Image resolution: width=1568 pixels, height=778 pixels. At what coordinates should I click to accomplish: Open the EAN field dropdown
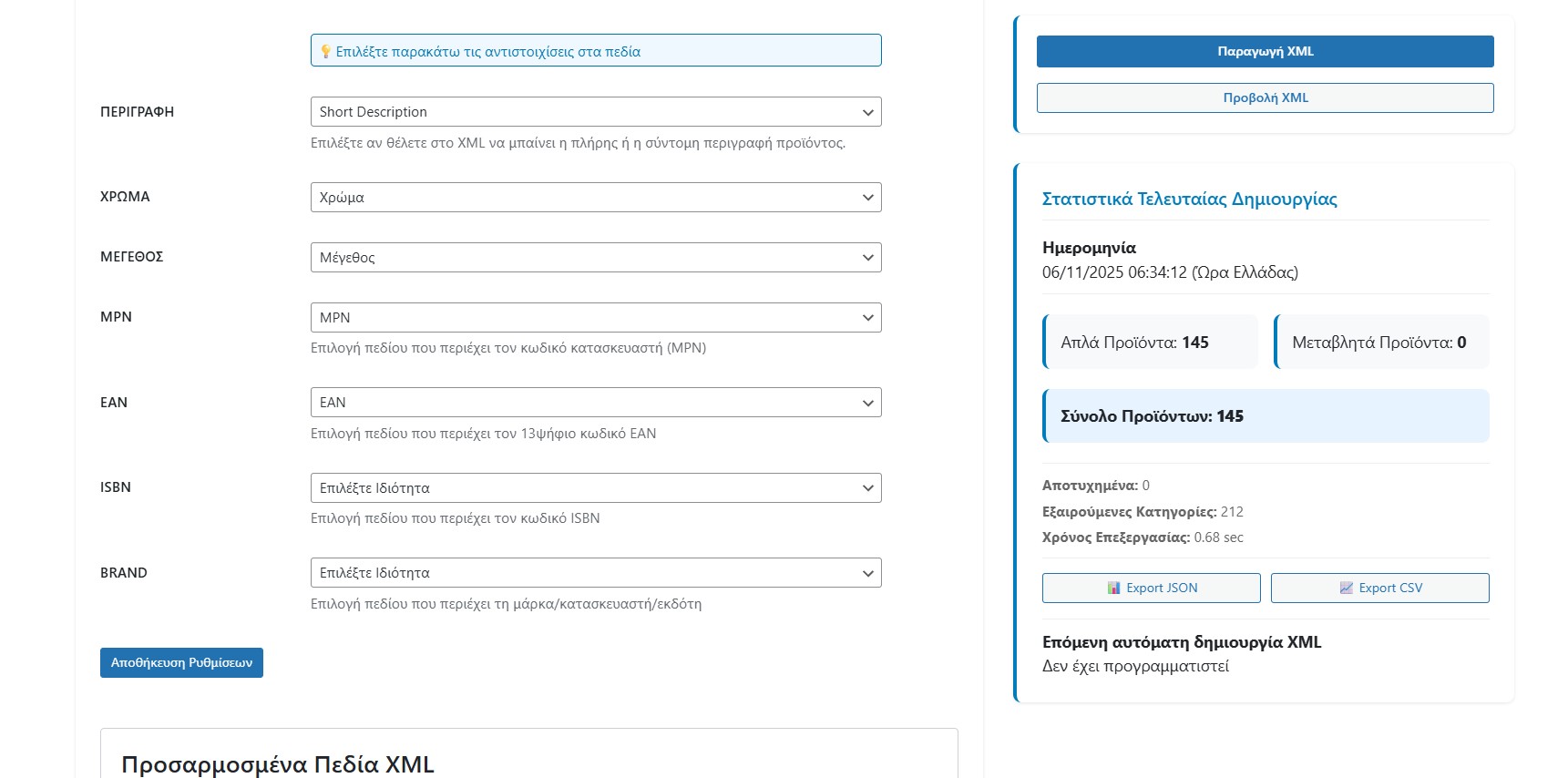(x=595, y=403)
